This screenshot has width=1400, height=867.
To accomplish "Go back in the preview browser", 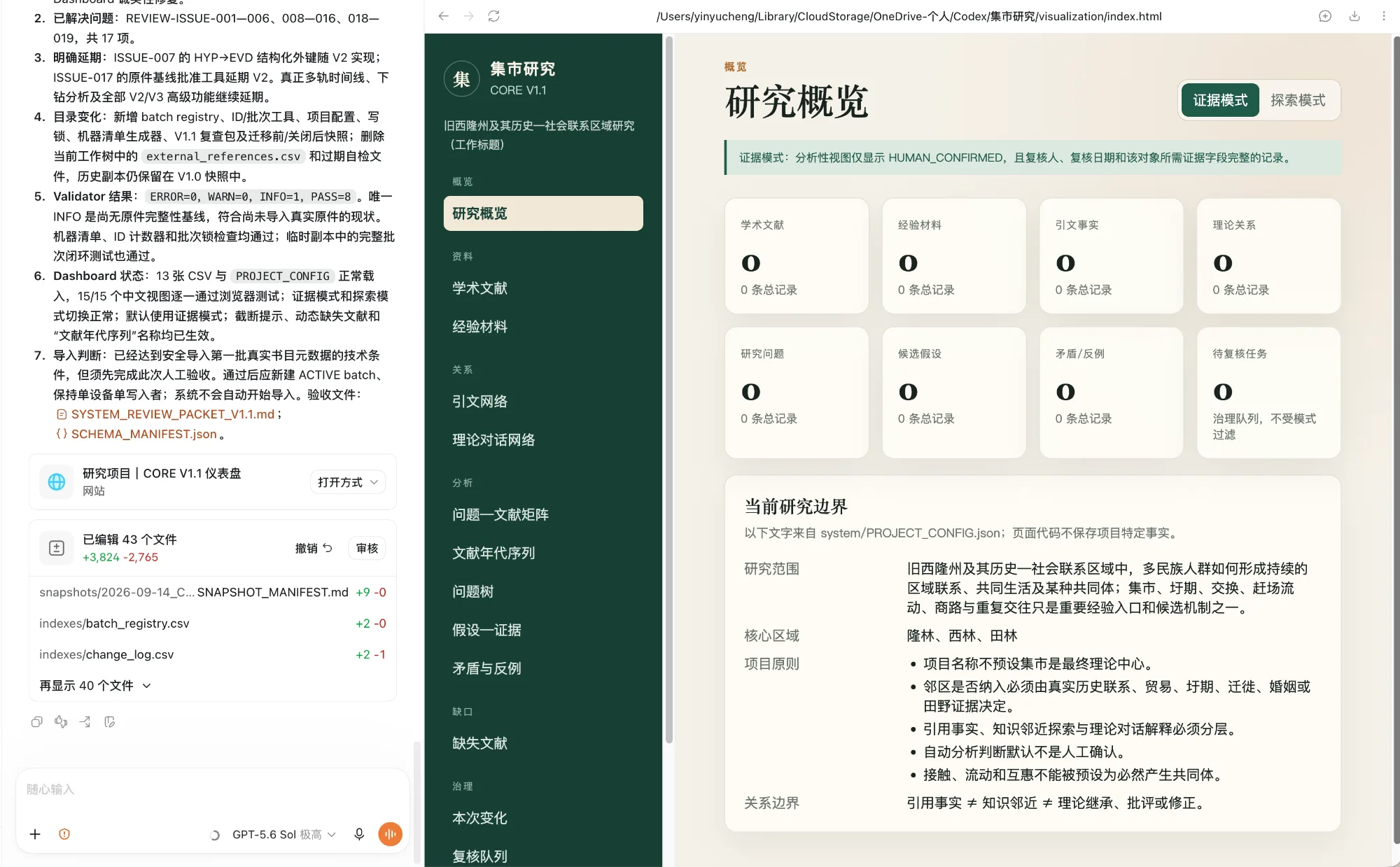I will pos(443,16).
